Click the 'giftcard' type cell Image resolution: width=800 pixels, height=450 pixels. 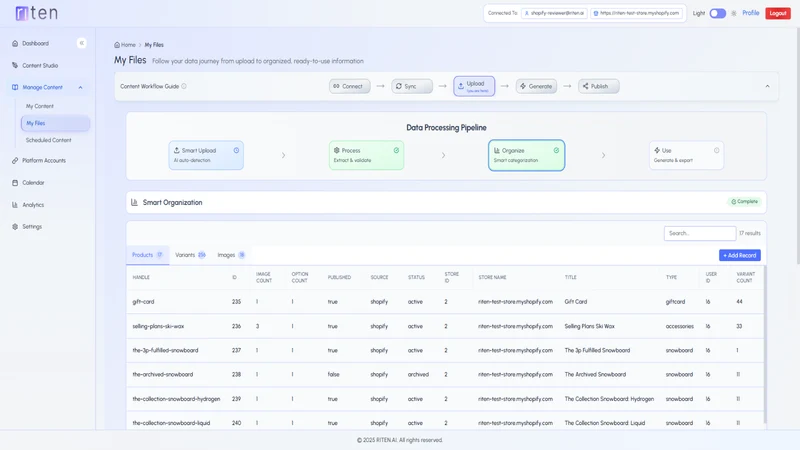675,302
